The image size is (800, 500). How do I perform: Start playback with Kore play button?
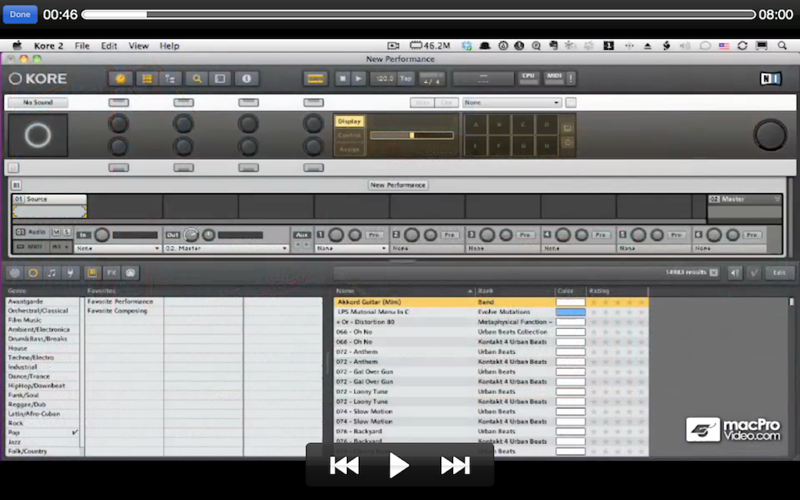358,79
